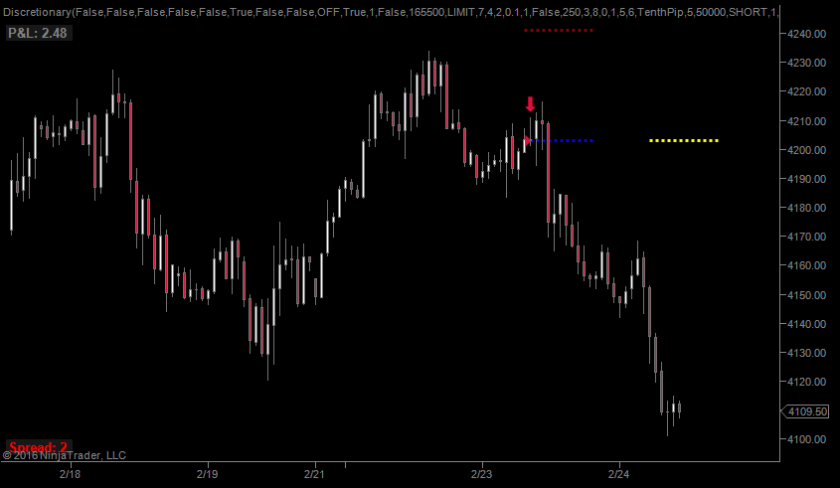Select the red dotted stop-loss line
840x488 pixels.
coord(559,31)
